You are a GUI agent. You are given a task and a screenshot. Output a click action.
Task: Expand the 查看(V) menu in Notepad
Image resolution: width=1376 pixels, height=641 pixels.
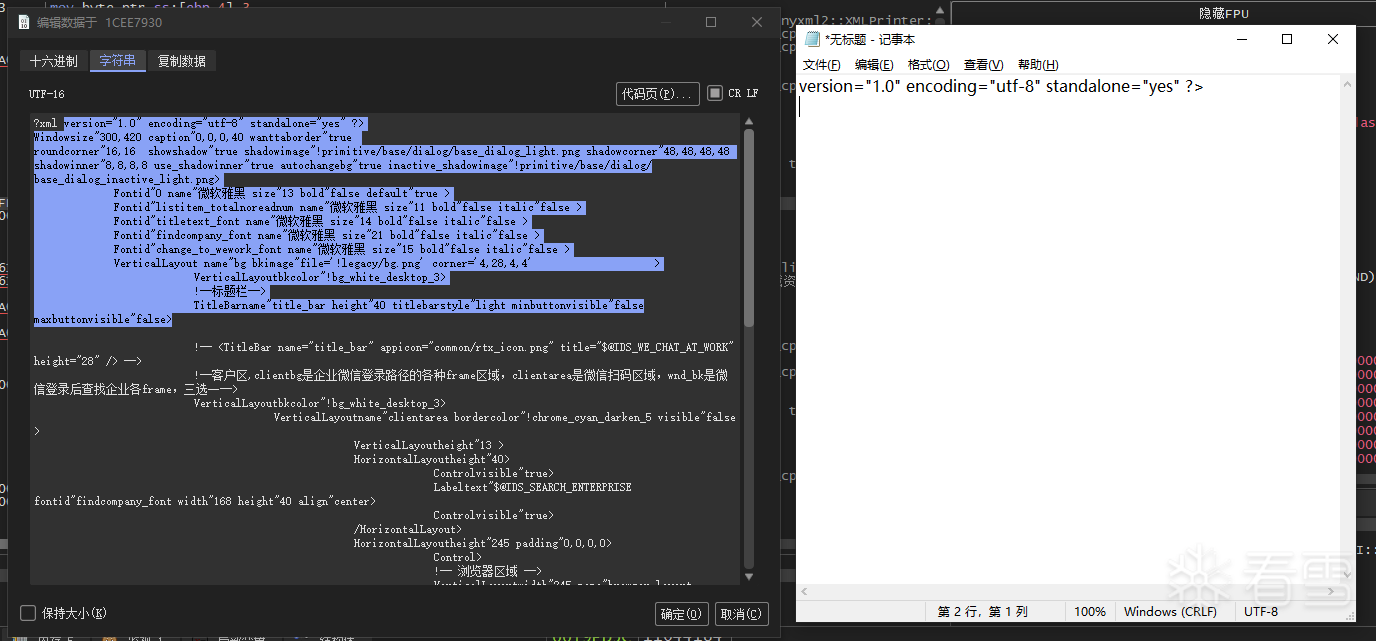pyautogui.click(x=983, y=65)
